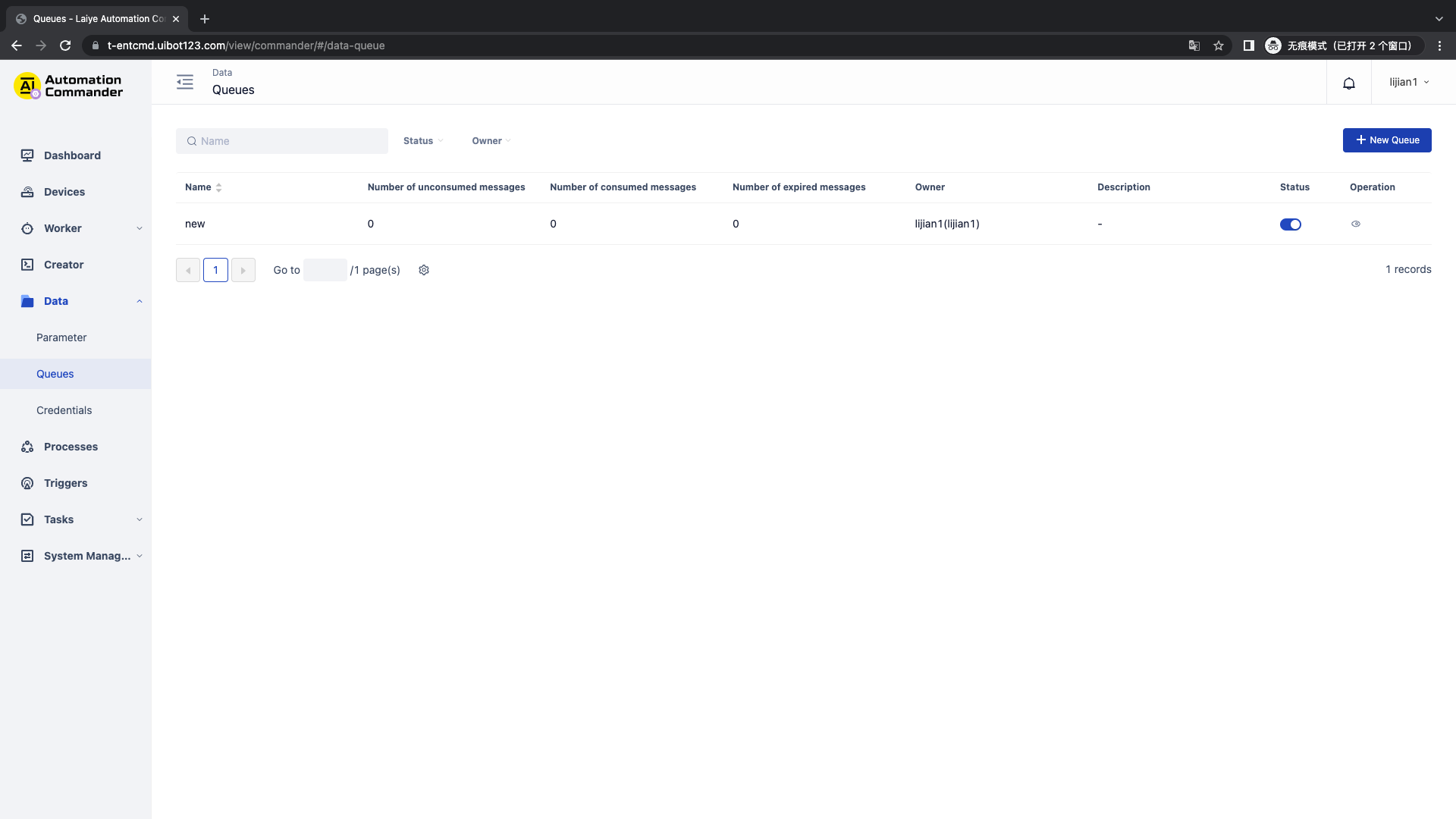Click the queue name 'new' in the table
This screenshot has width=1456, height=819.
195,224
